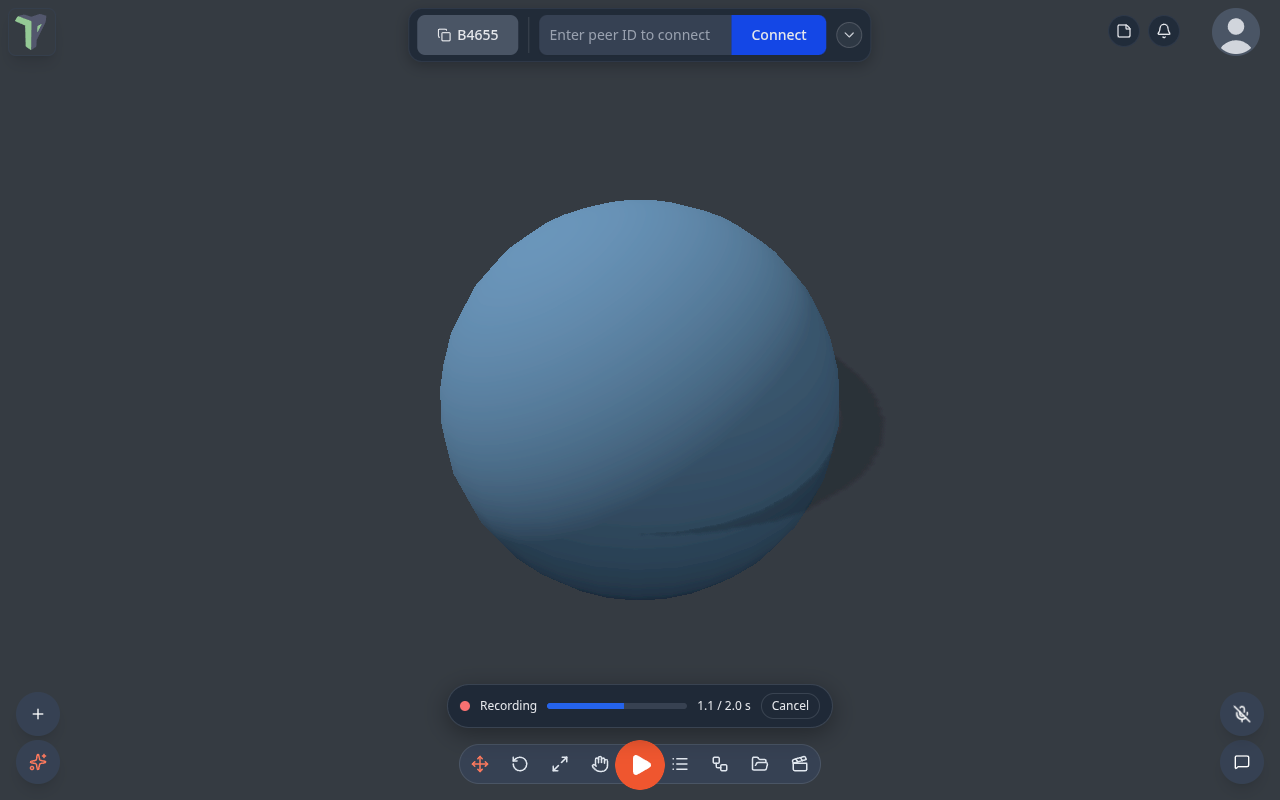This screenshot has width=1280, height=800.
Task: Click the "1.1 / 2.0 s" recording time
Action: pos(724,706)
